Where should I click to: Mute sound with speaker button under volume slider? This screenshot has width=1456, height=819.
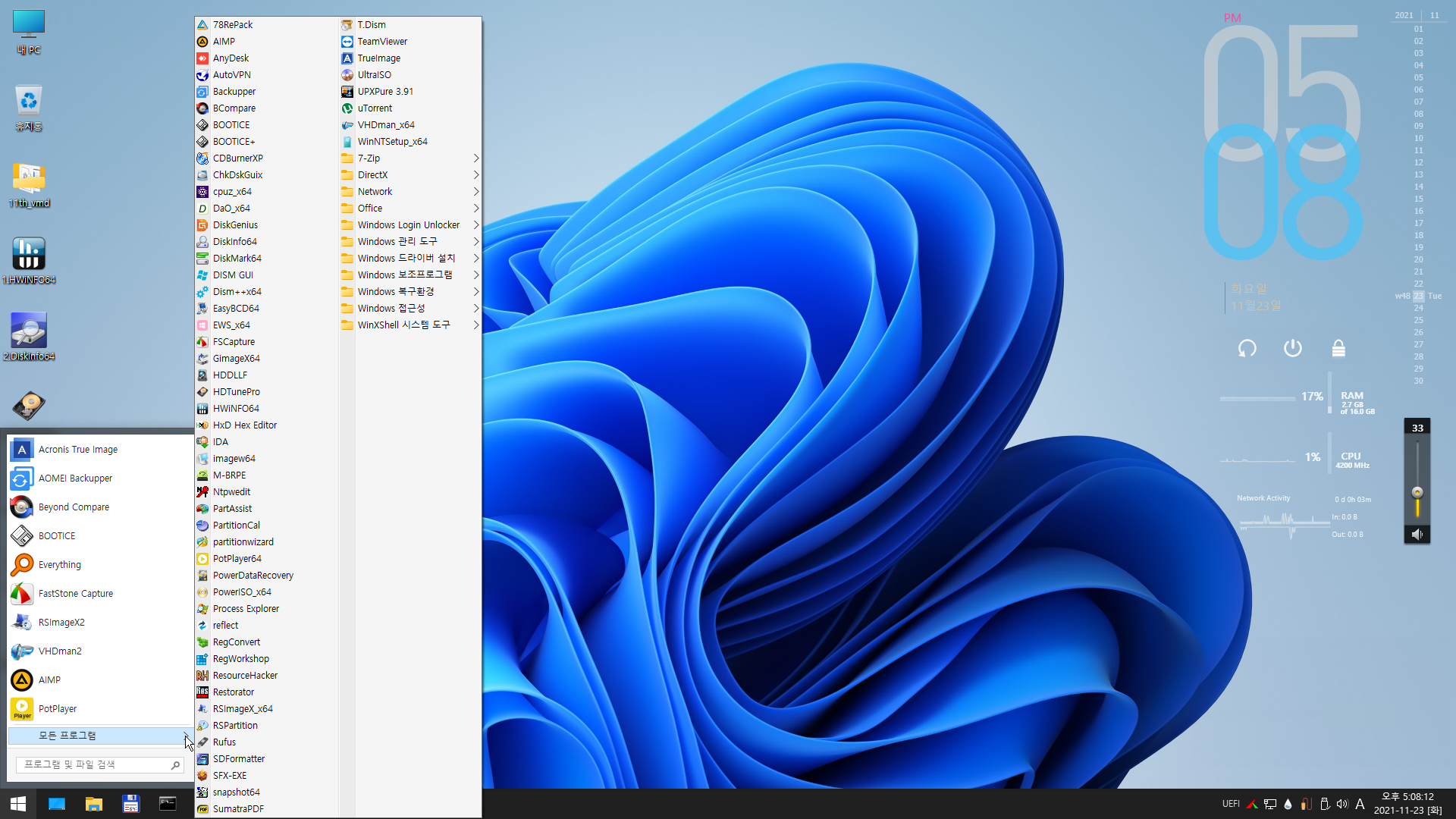pyautogui.click(x=1417, y=535)
